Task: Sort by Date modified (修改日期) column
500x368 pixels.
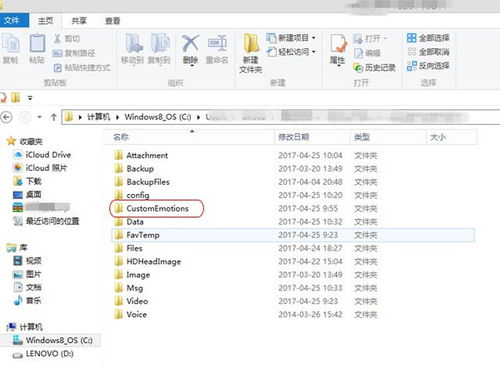Action: tap(294, 137)
